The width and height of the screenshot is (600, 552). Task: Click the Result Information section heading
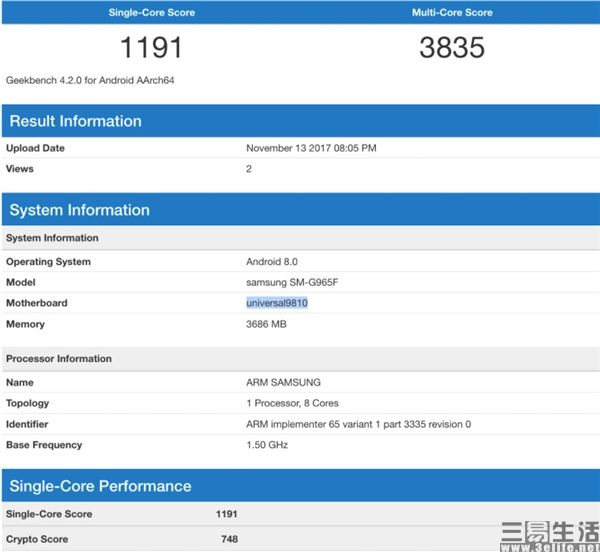pos(75,121)
